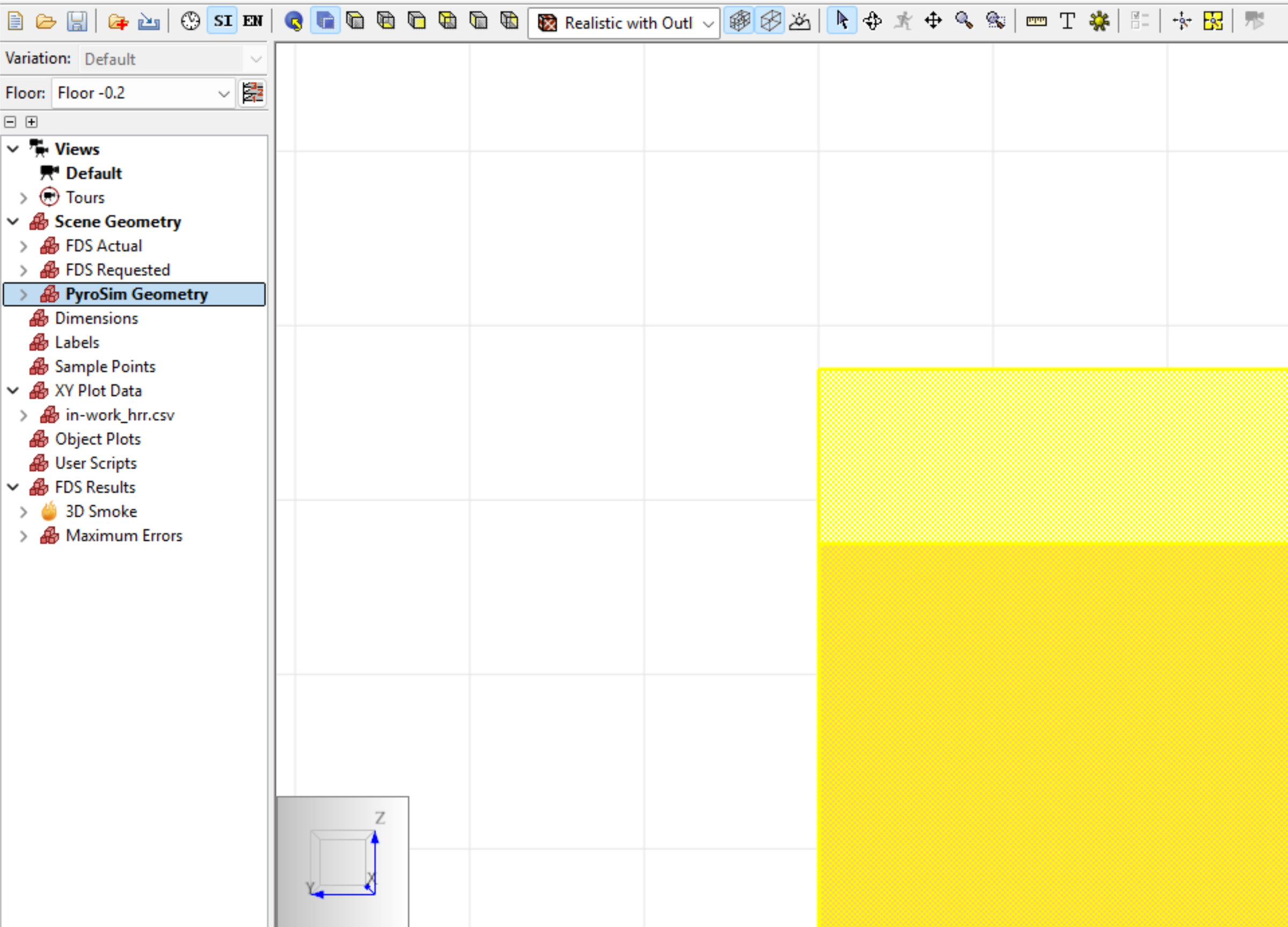This screenshot has height=927, width=1288.
Task: Select the Labels tree item
Action: [x=77, y=342]
